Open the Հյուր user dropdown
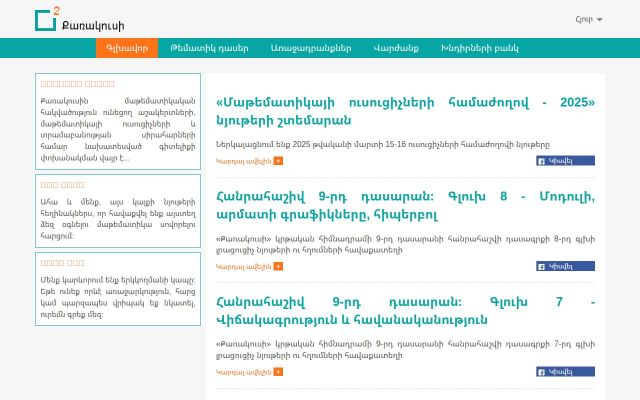This screenshot has width=640, height=400. tap(589, 19)
